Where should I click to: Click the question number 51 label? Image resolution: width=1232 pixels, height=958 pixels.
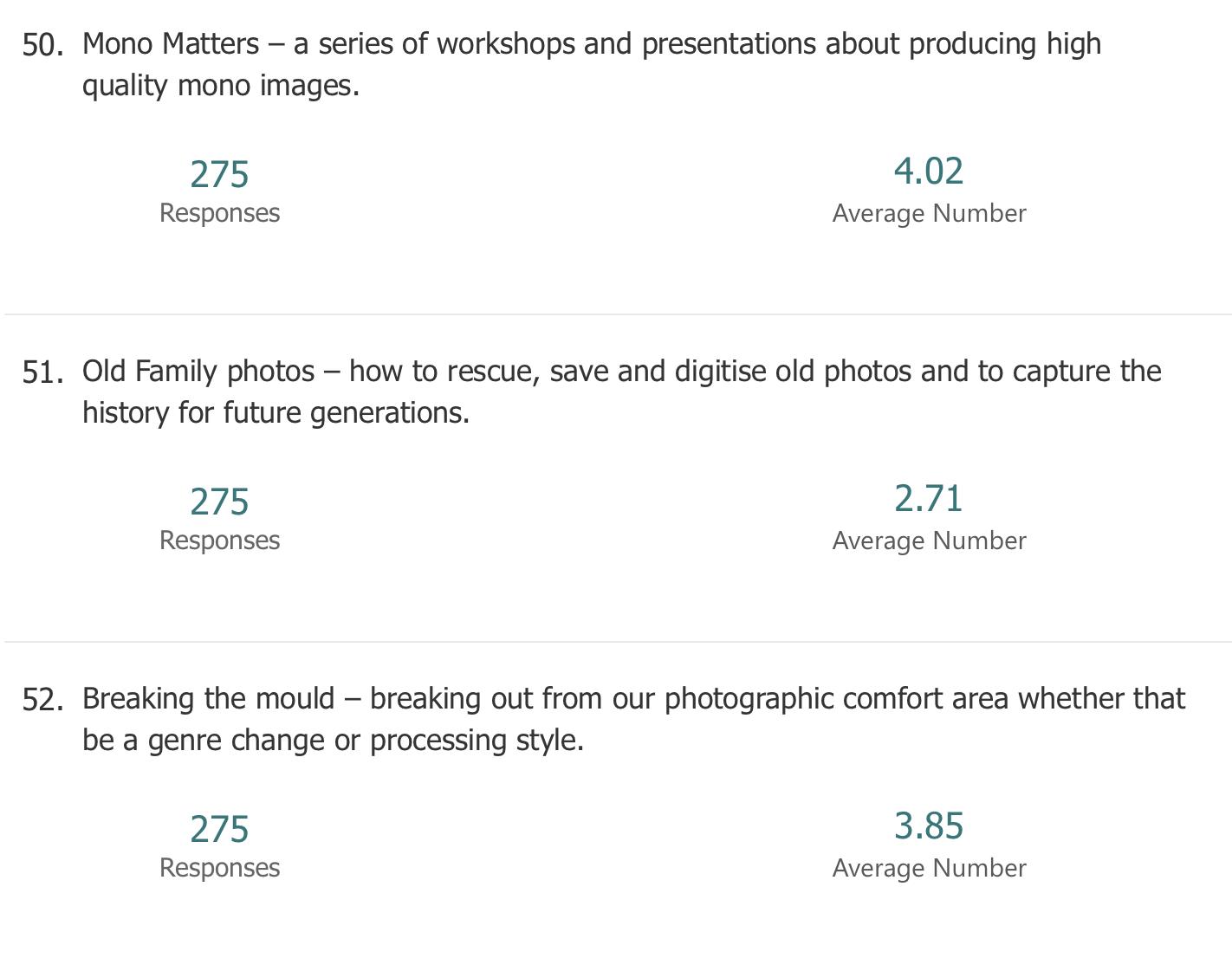pos(42,372)
